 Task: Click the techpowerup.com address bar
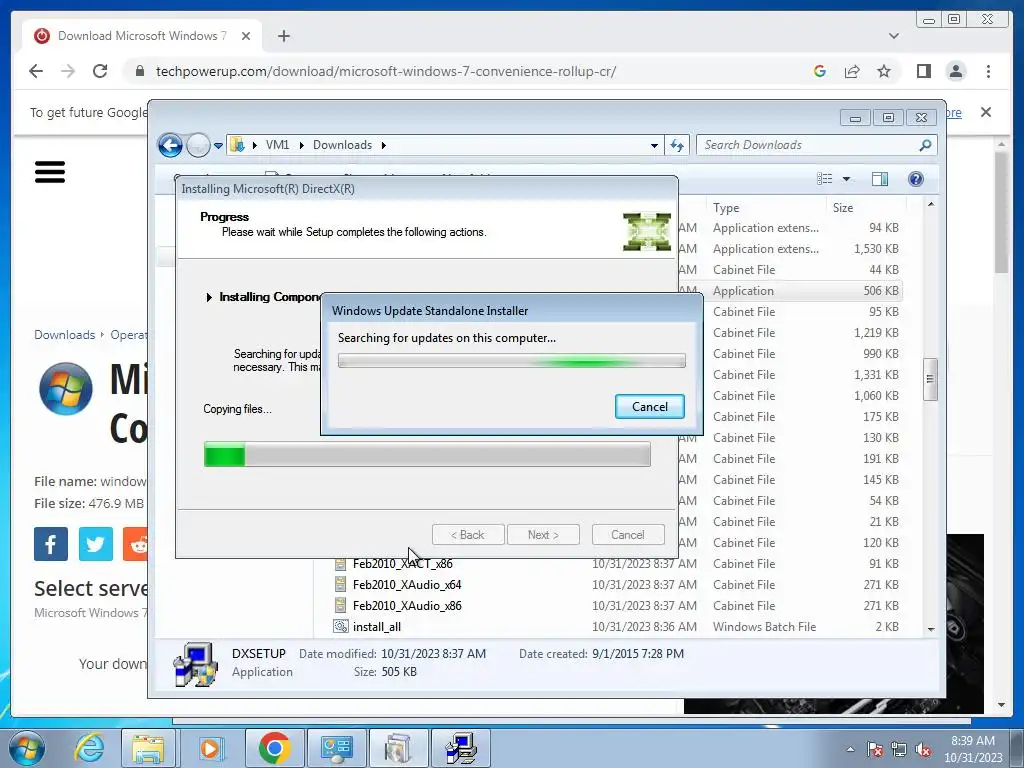pyautogui.click(x=385, y=71)
